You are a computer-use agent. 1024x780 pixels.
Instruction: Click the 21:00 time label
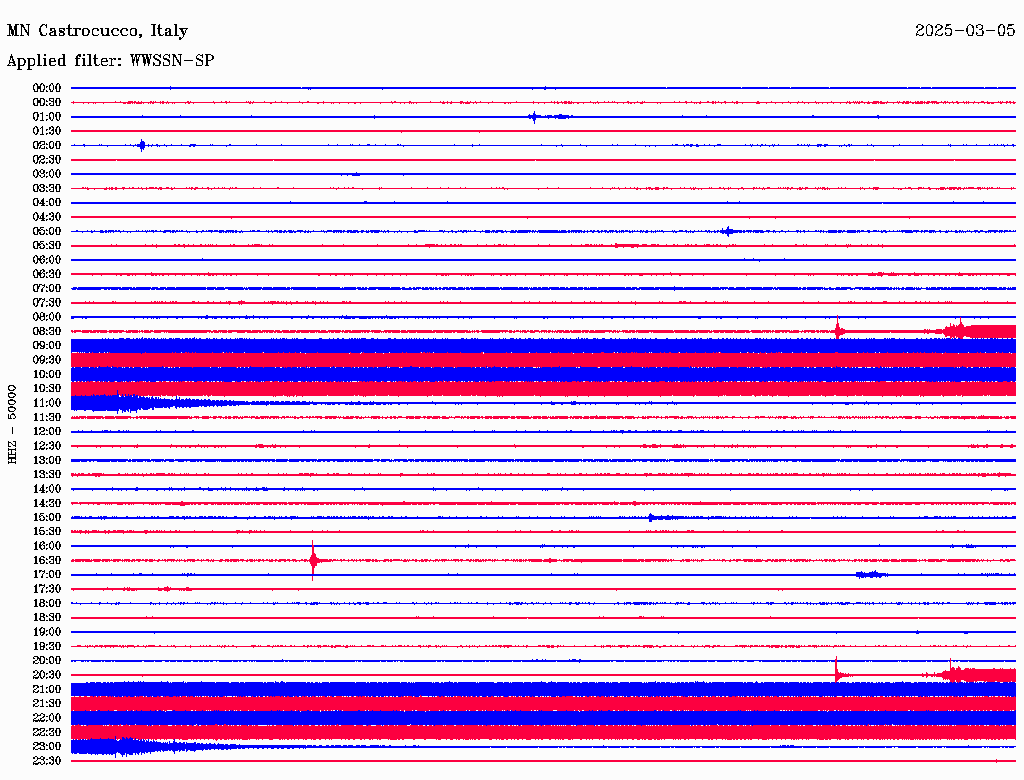pyautogui.click(x=46, y=689)
